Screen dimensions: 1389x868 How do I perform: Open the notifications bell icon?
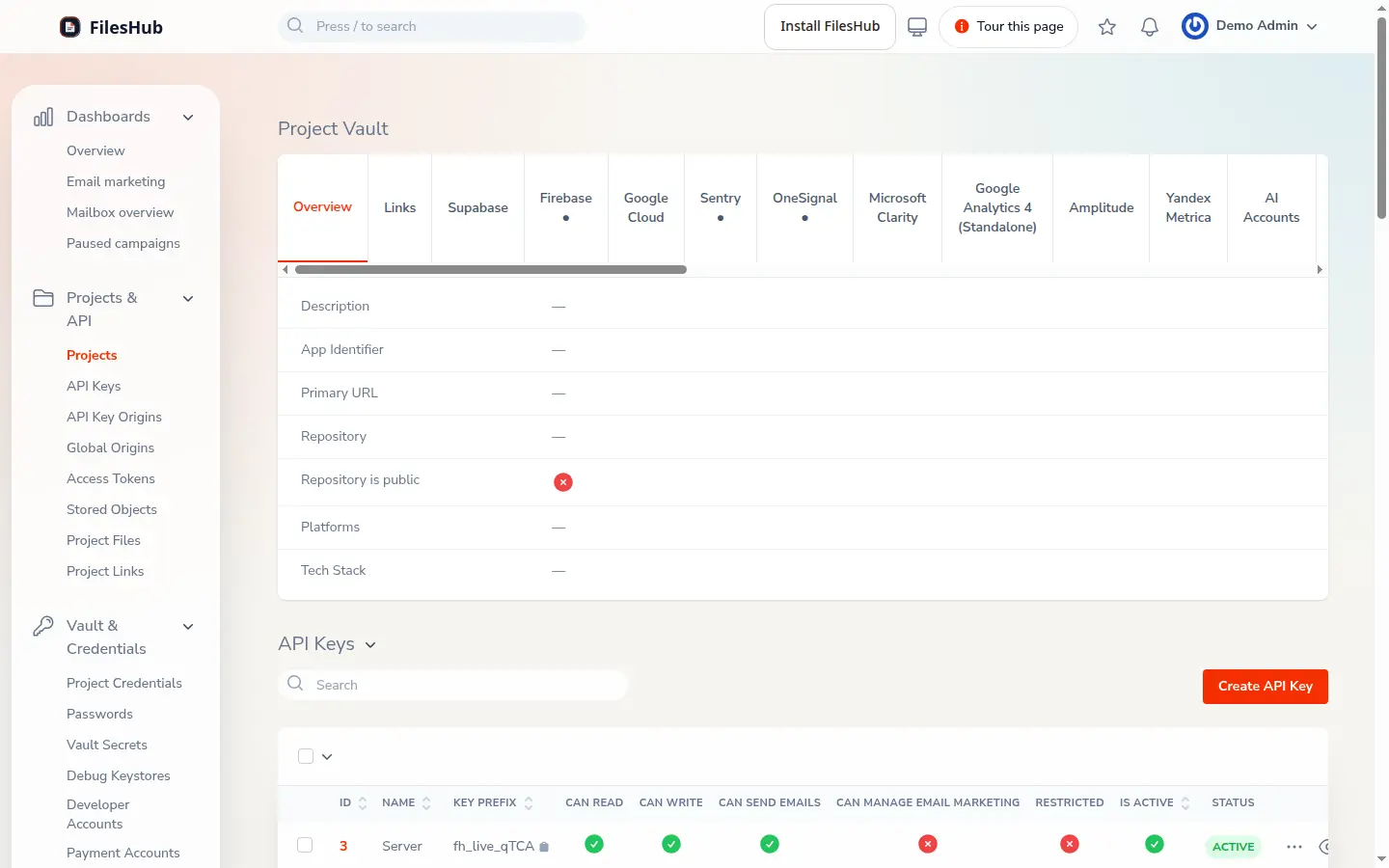pyautogui.click(x=1150, y=27)
